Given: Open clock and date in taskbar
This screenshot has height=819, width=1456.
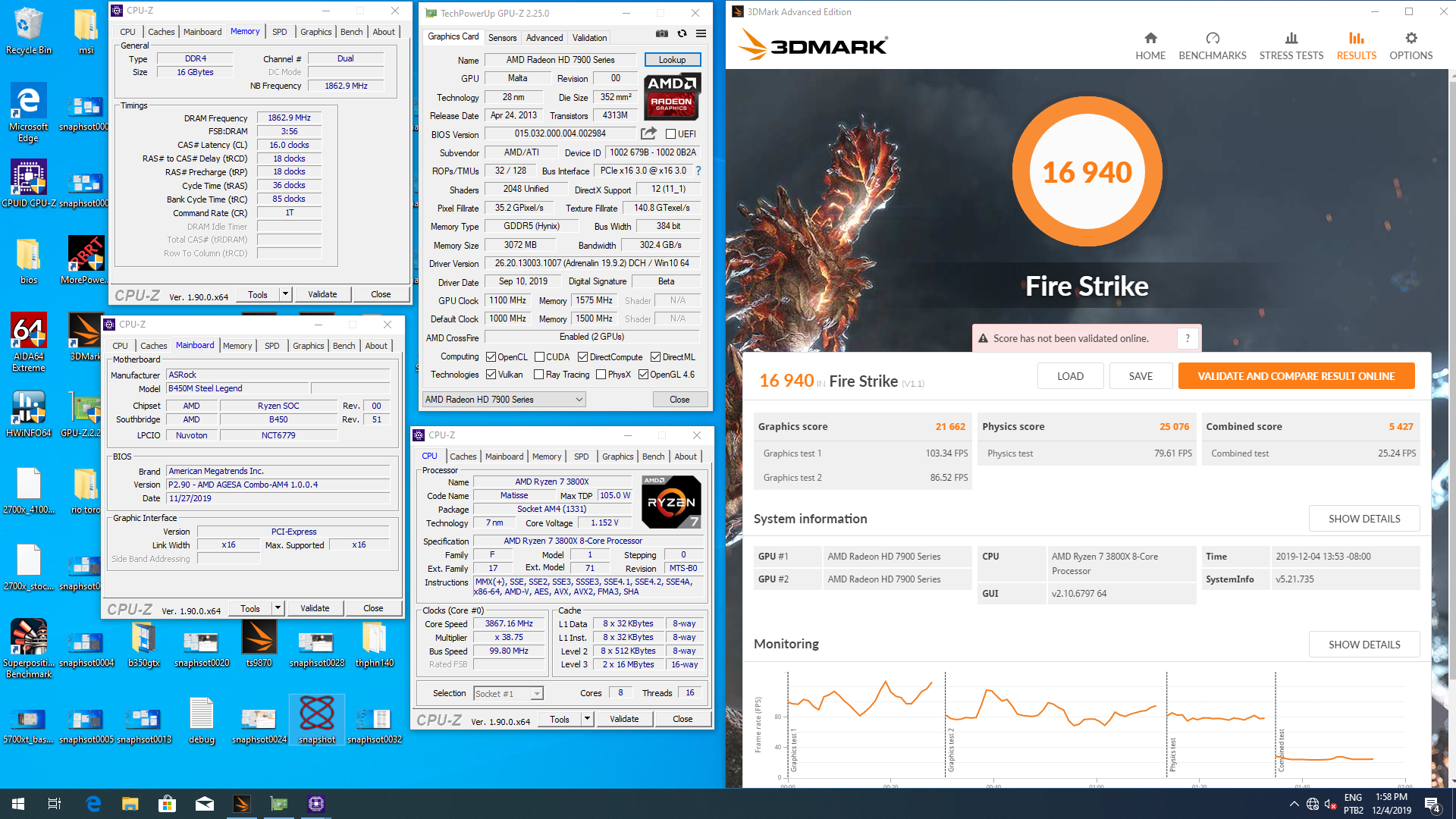Looking at the screenshot, I should pos(1391,804).
